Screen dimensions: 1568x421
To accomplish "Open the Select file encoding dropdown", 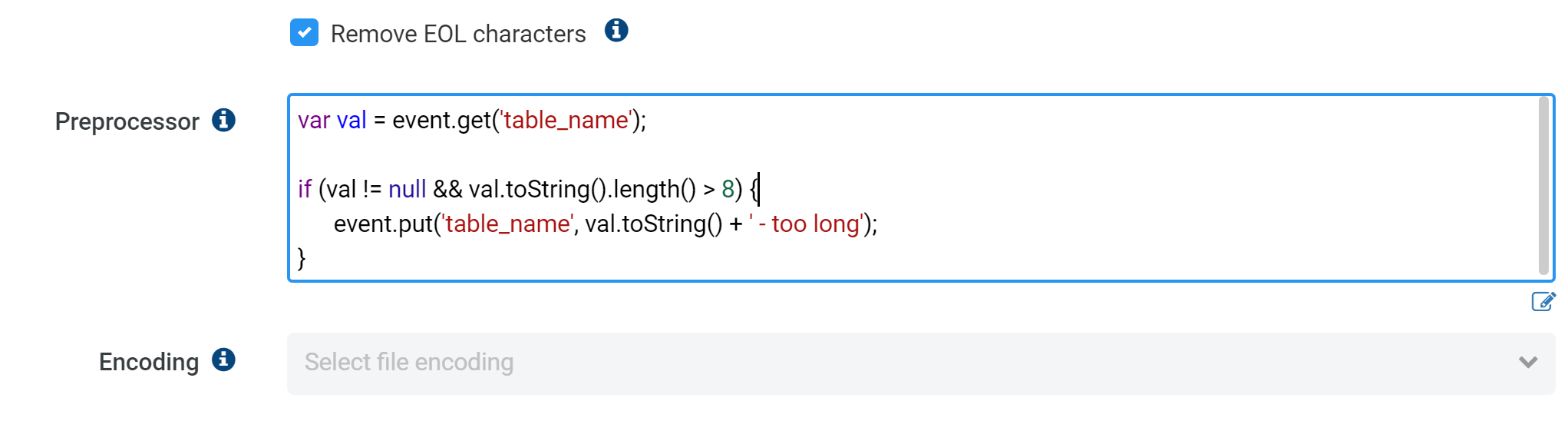I will pyautogui.click(x=921, y=363).
